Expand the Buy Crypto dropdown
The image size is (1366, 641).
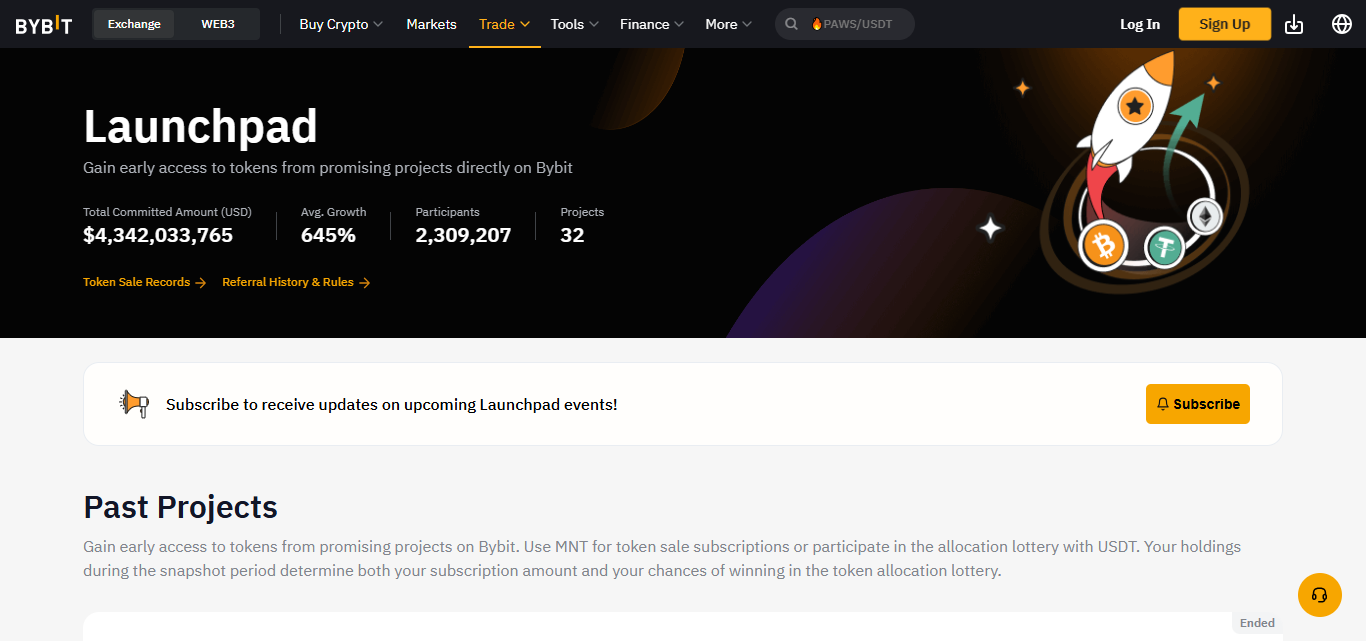click(341, 24)
